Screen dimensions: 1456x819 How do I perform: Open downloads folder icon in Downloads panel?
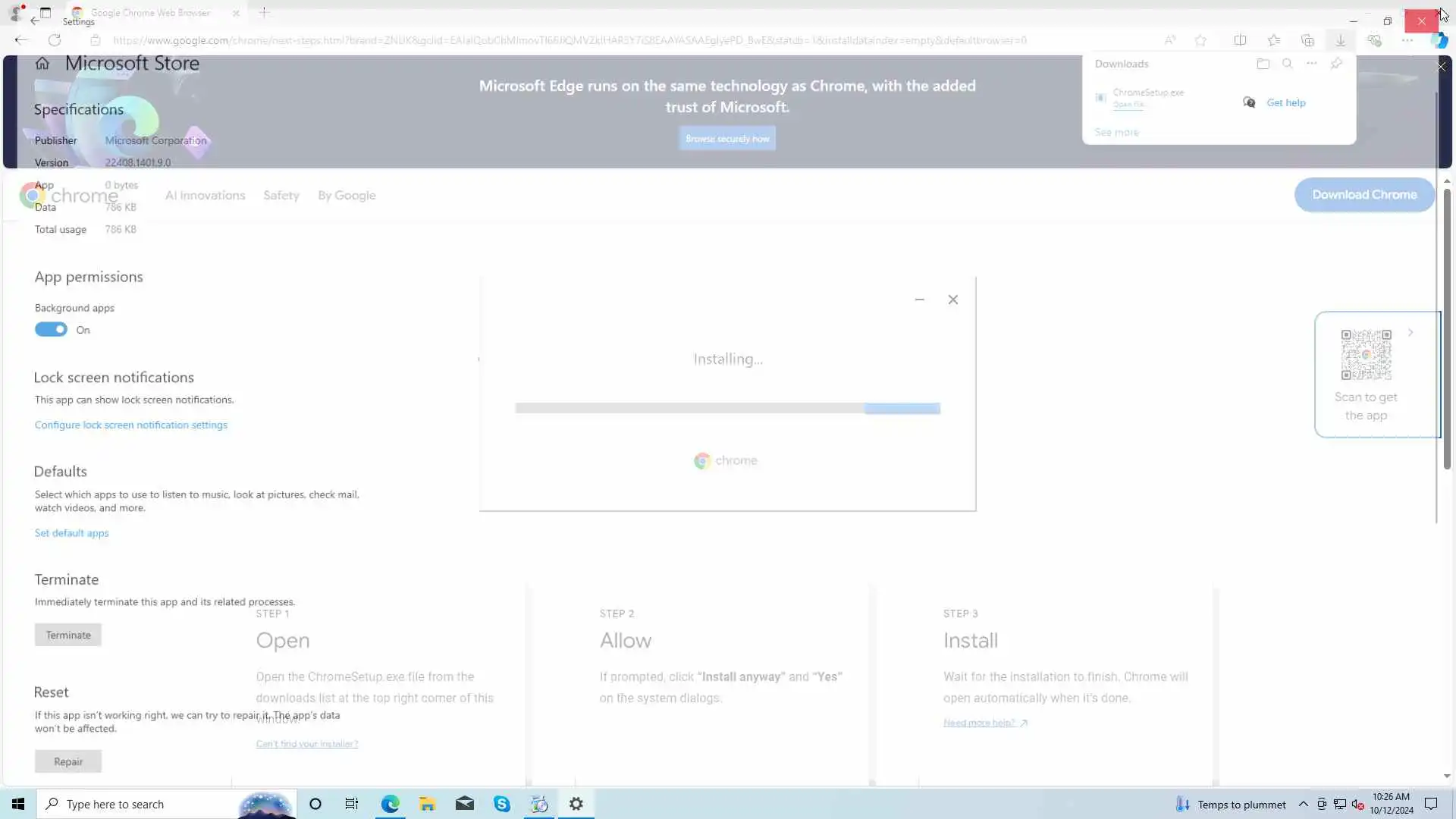tap(1263, 64)
